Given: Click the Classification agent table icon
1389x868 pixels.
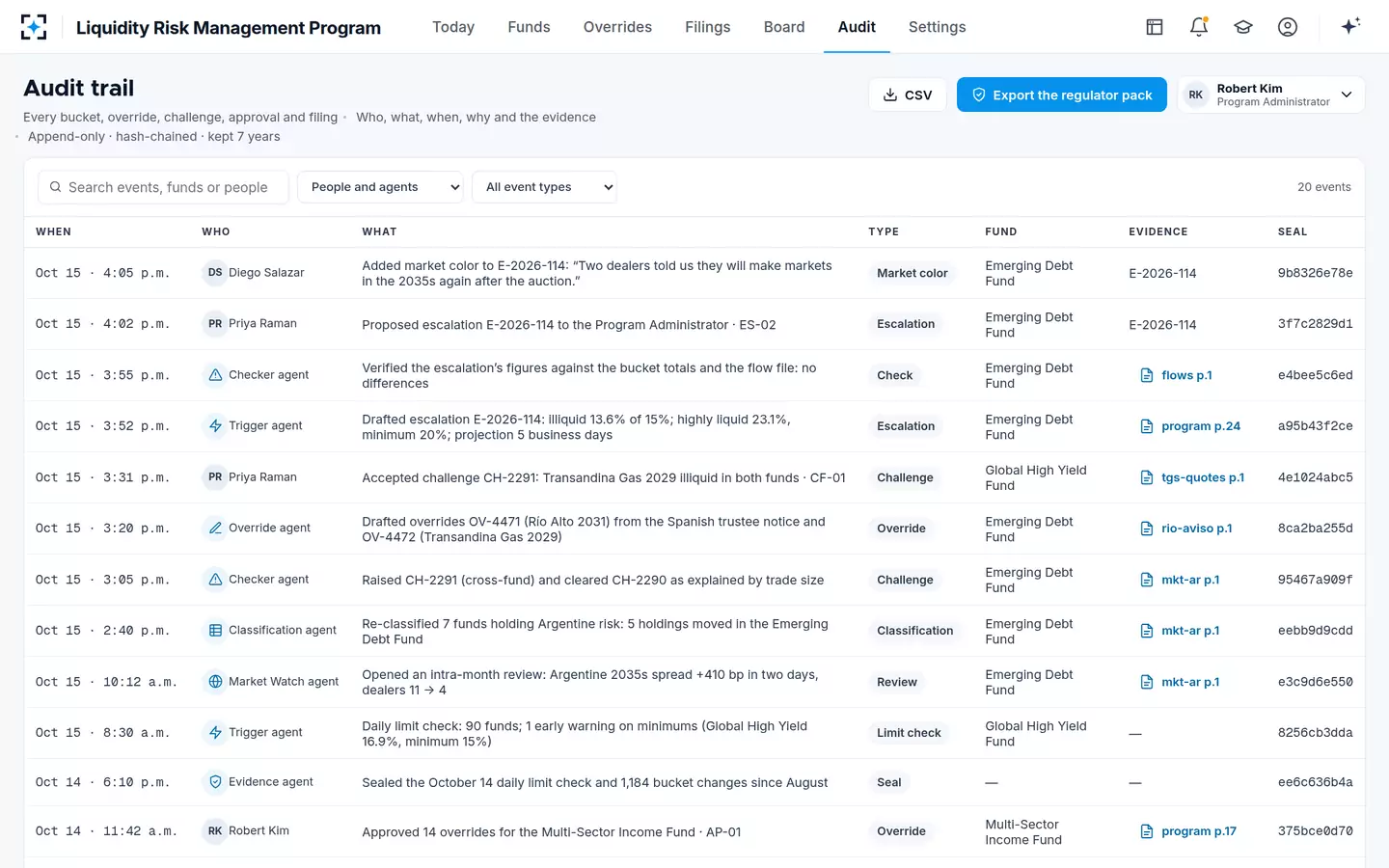Looking at the screenshot, I should pos(215,631).
